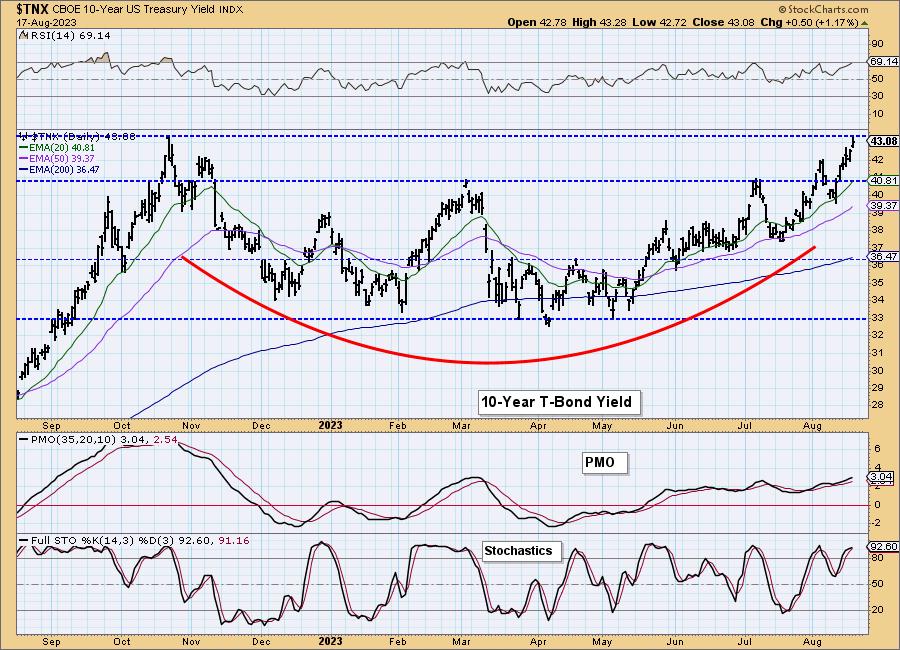The height and width of the screenshot is (650, 900).
Task: Click the May label on the bottom stochastics axis
Action: (602, 641)
